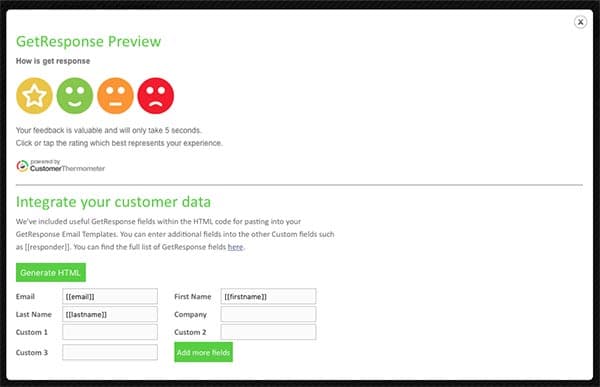Click the 'How is get response' text
The width and height of the screenshot is (600, 387).
pyautogui.click(x=53, y=61)
